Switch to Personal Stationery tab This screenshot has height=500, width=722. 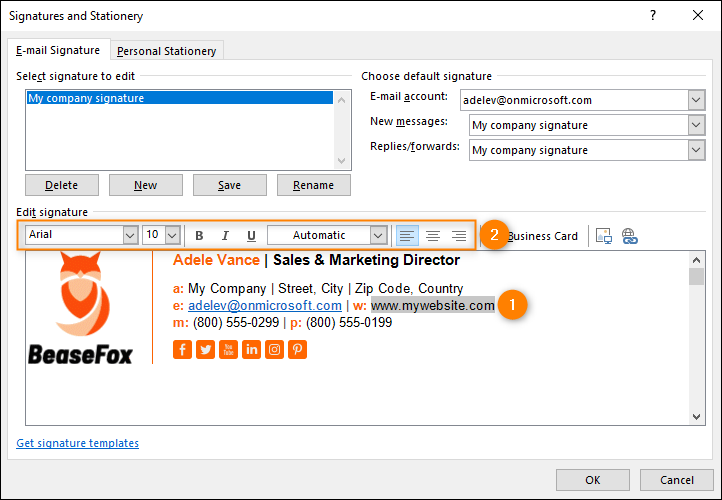[x=166, y=51]
